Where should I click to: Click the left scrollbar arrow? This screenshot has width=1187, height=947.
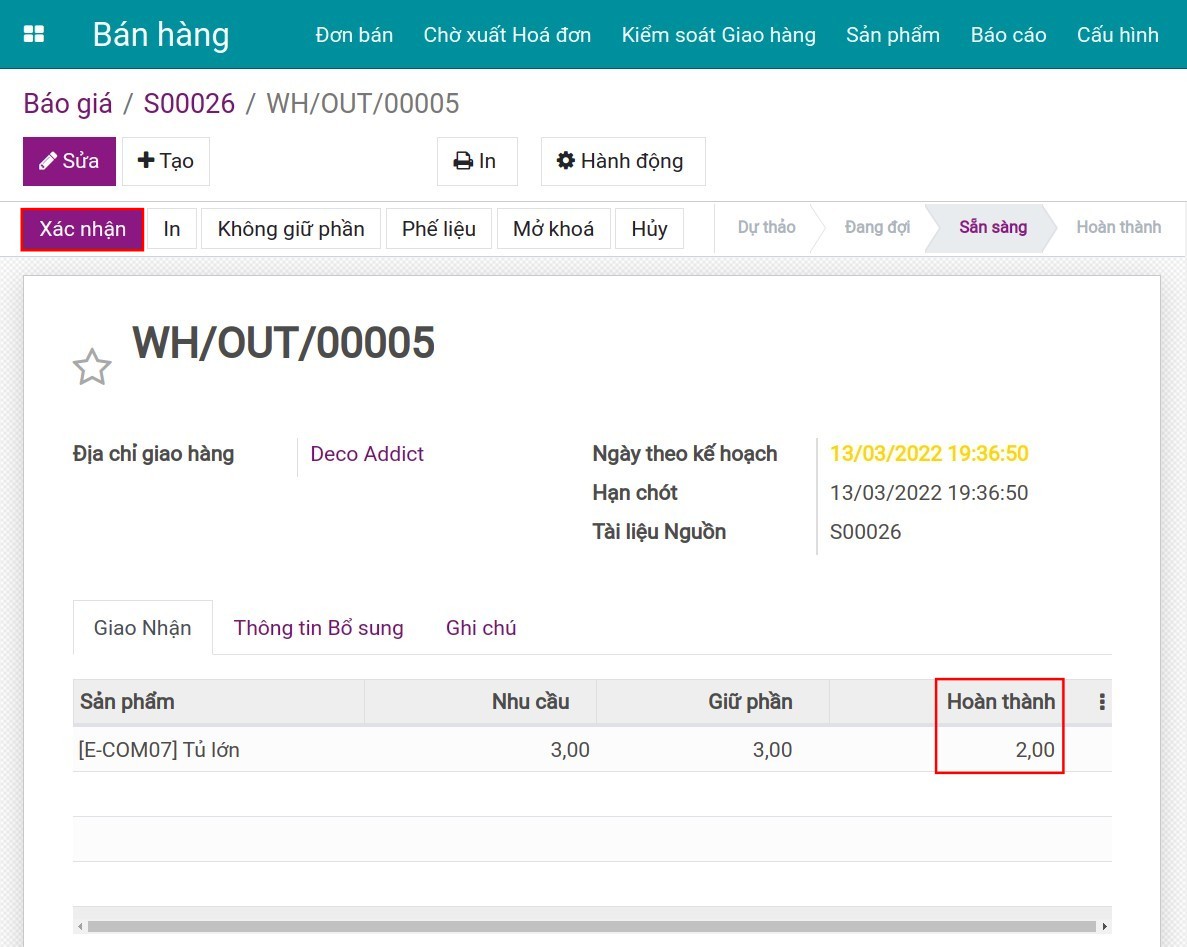[80, 927]
